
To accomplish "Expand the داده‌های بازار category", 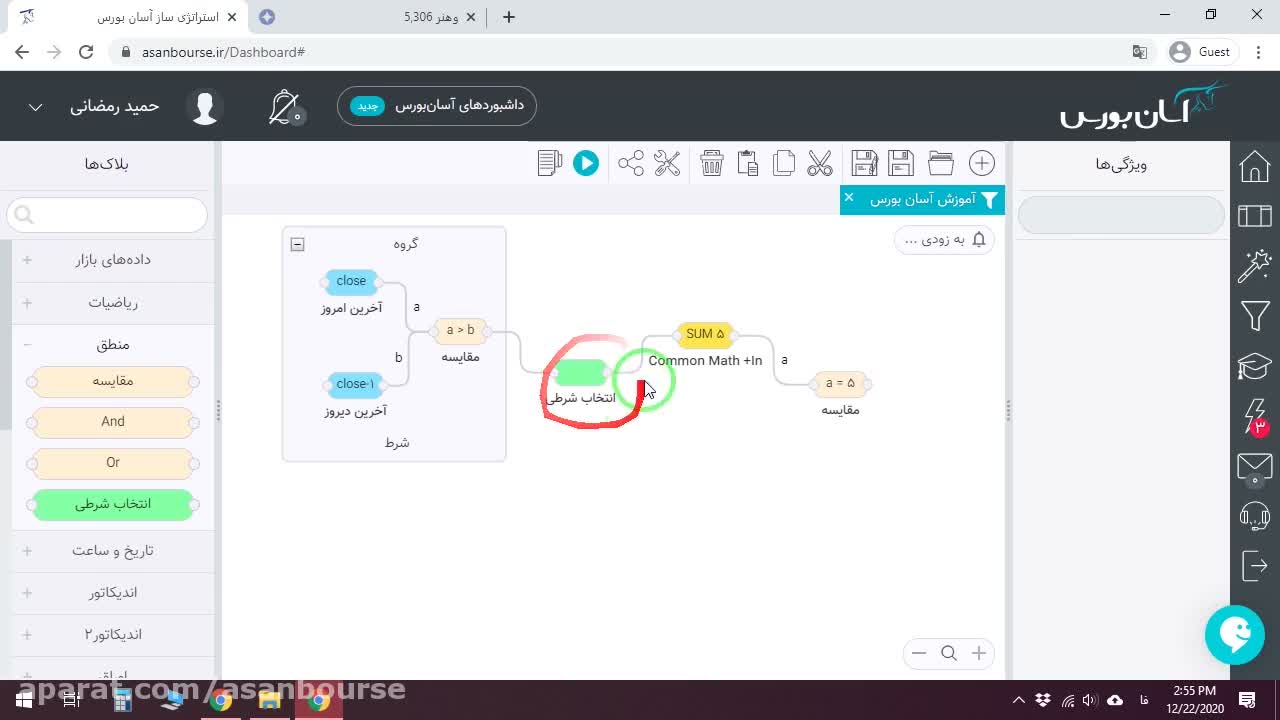I will pos(113,260).
